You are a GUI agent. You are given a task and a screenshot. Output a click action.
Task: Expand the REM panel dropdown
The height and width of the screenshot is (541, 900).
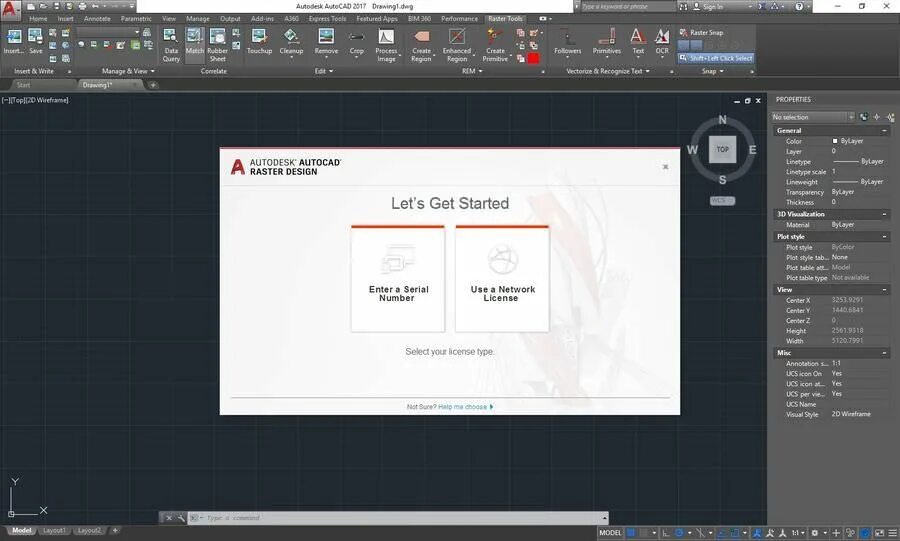pos(472,71)
